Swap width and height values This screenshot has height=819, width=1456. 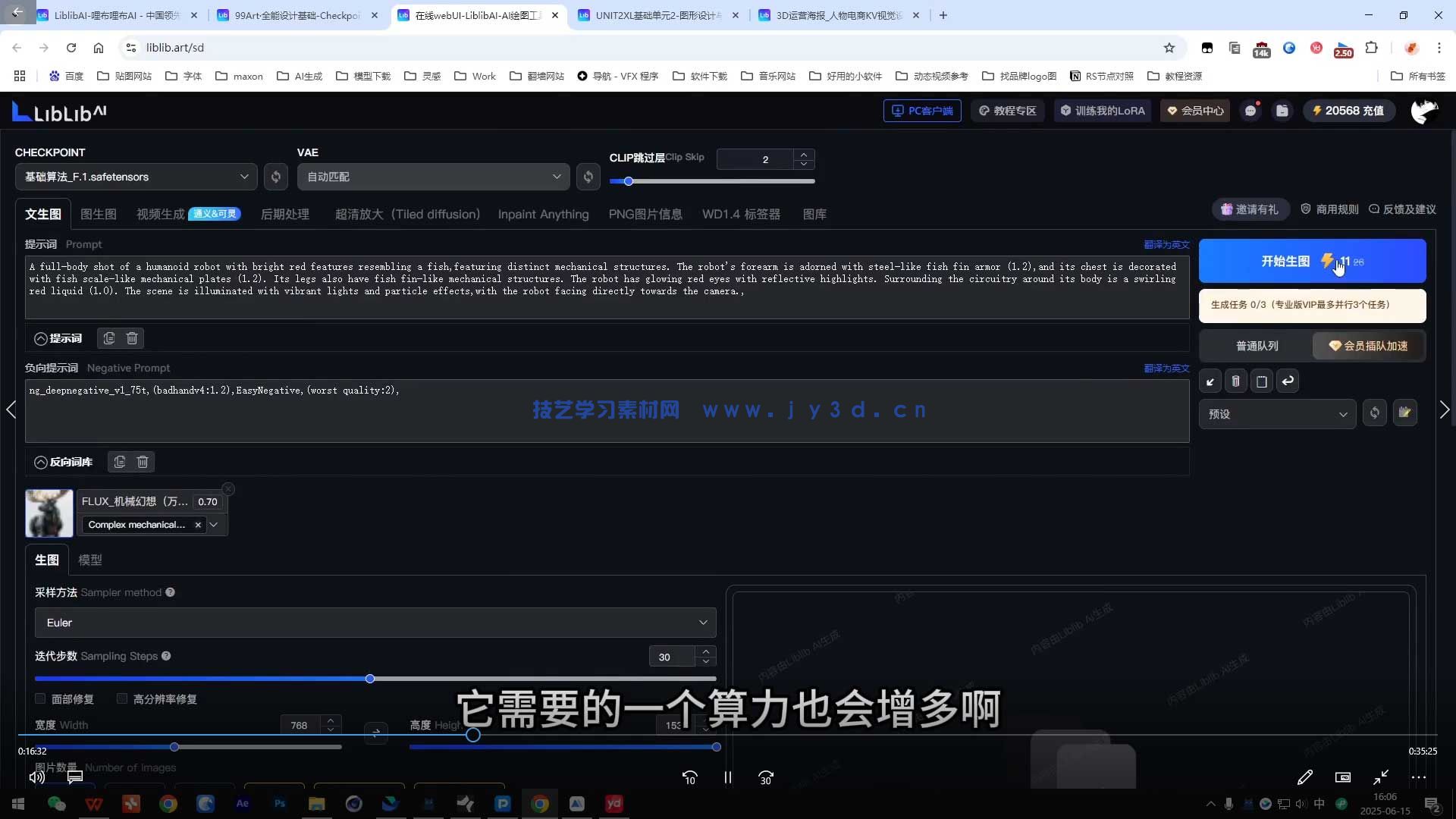375,733
